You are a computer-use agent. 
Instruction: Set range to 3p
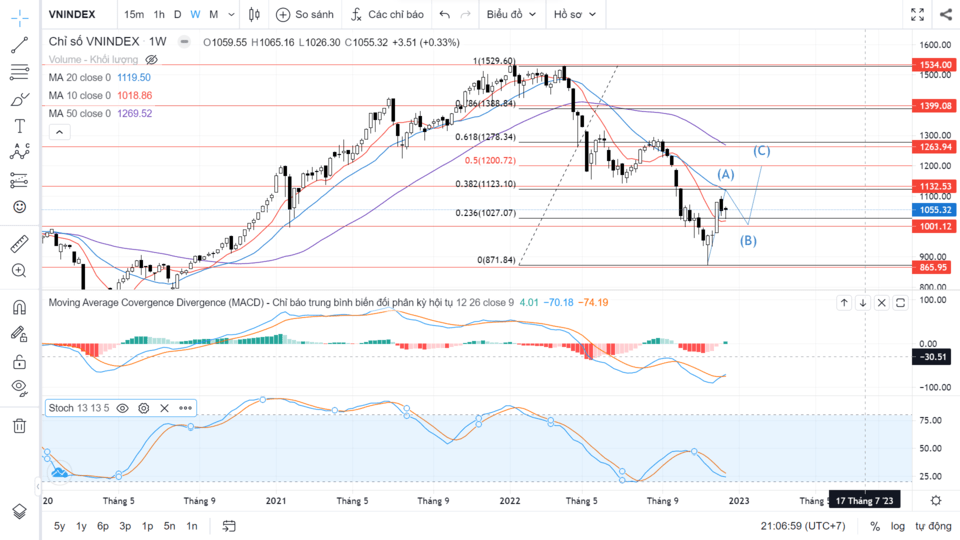pos(125,526)
